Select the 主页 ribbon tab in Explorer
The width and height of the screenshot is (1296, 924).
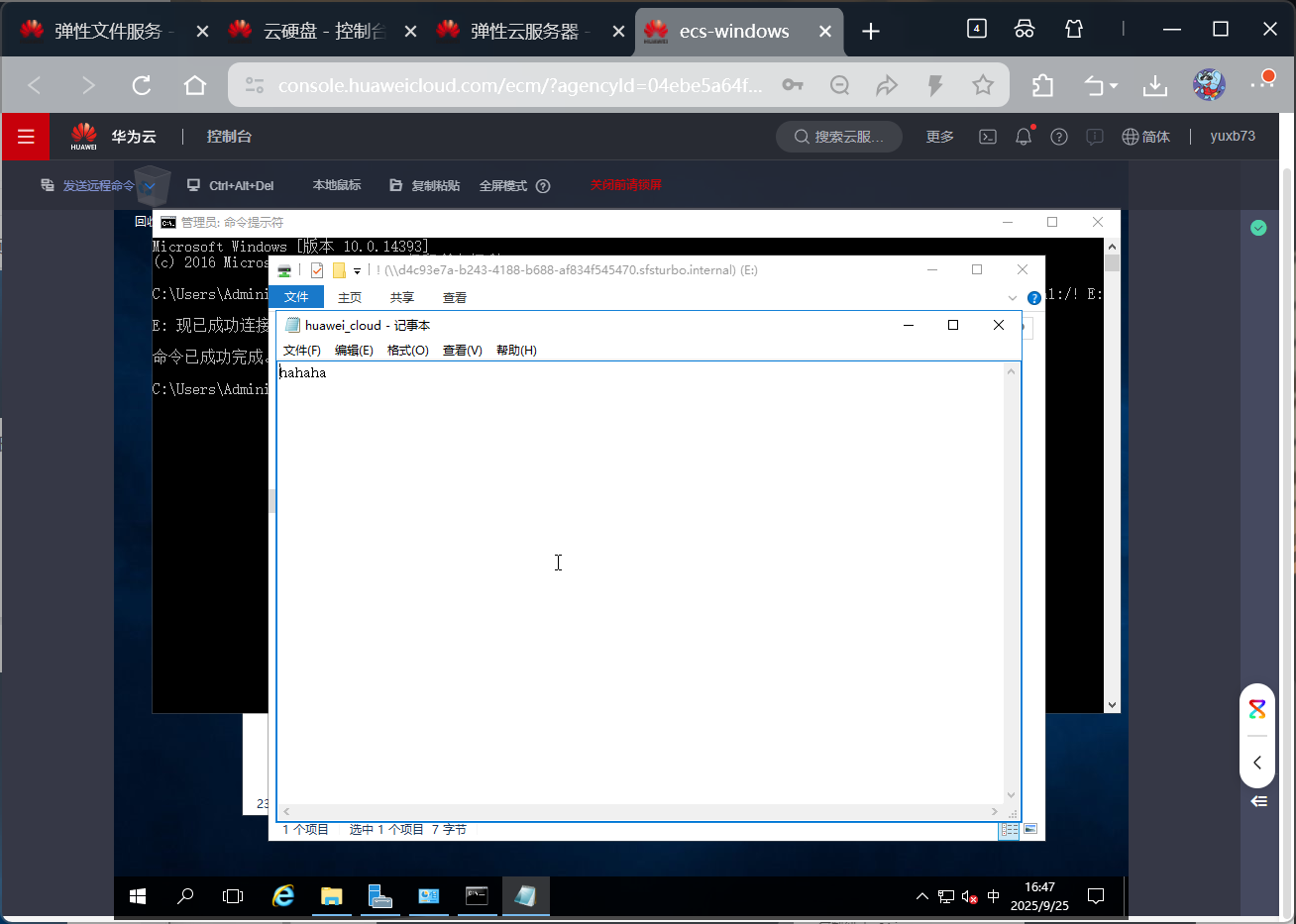[x=350, y=298]
